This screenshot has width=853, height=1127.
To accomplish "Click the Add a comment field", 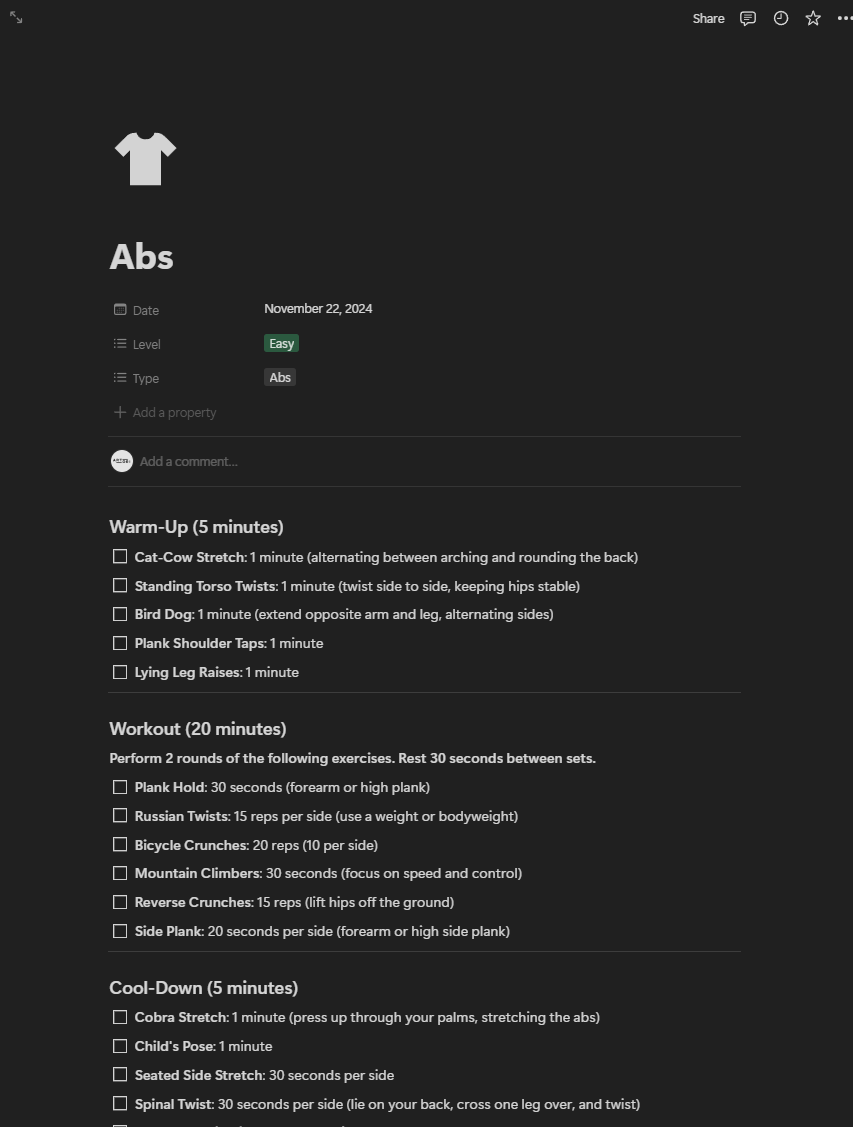I will coord(189,461).
